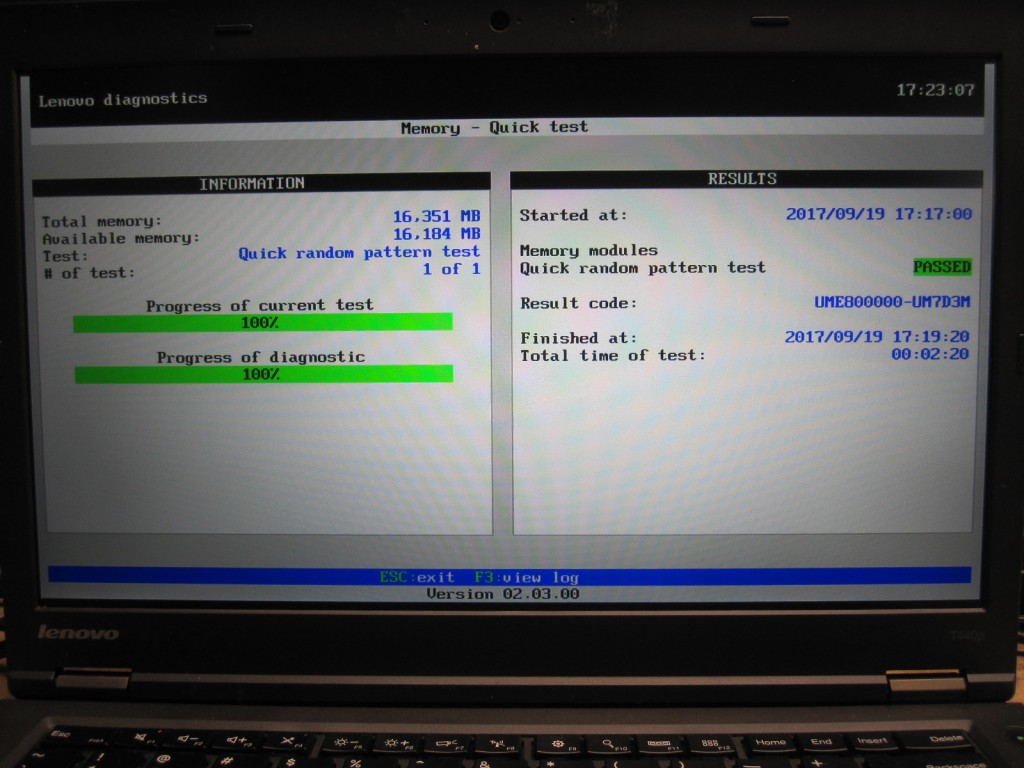The height and width of the screenshot is (768, 1024).
Task: Select the 'Available memory:' label
Action: (121, 238)
